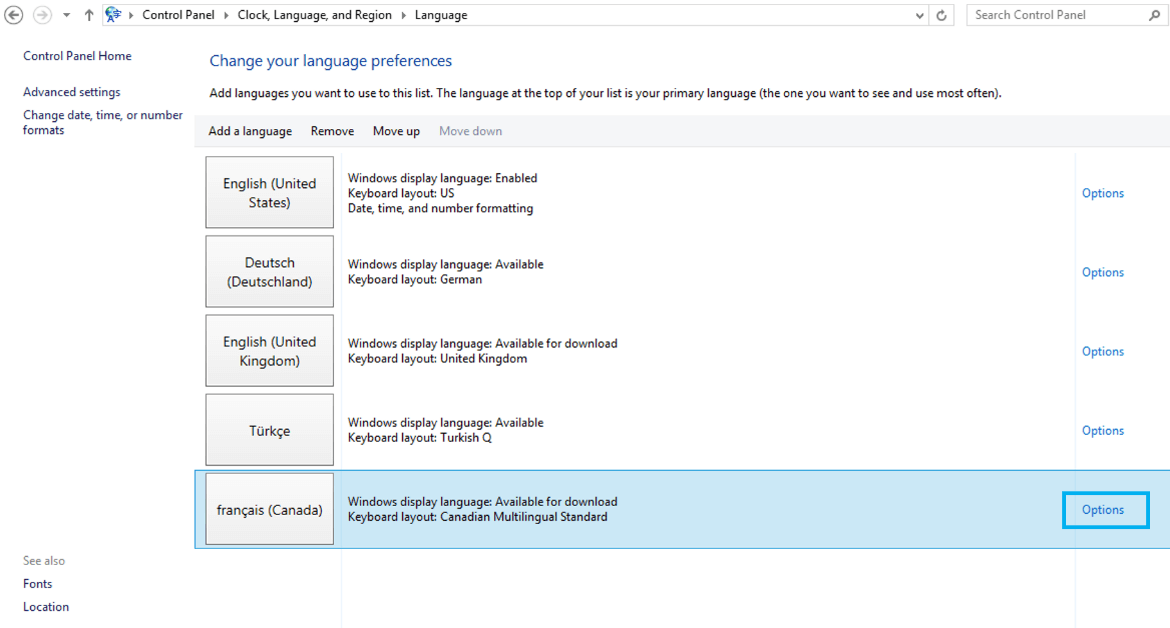
Task: Open Options for Türkçe
Action: (x=1103, y=430)
